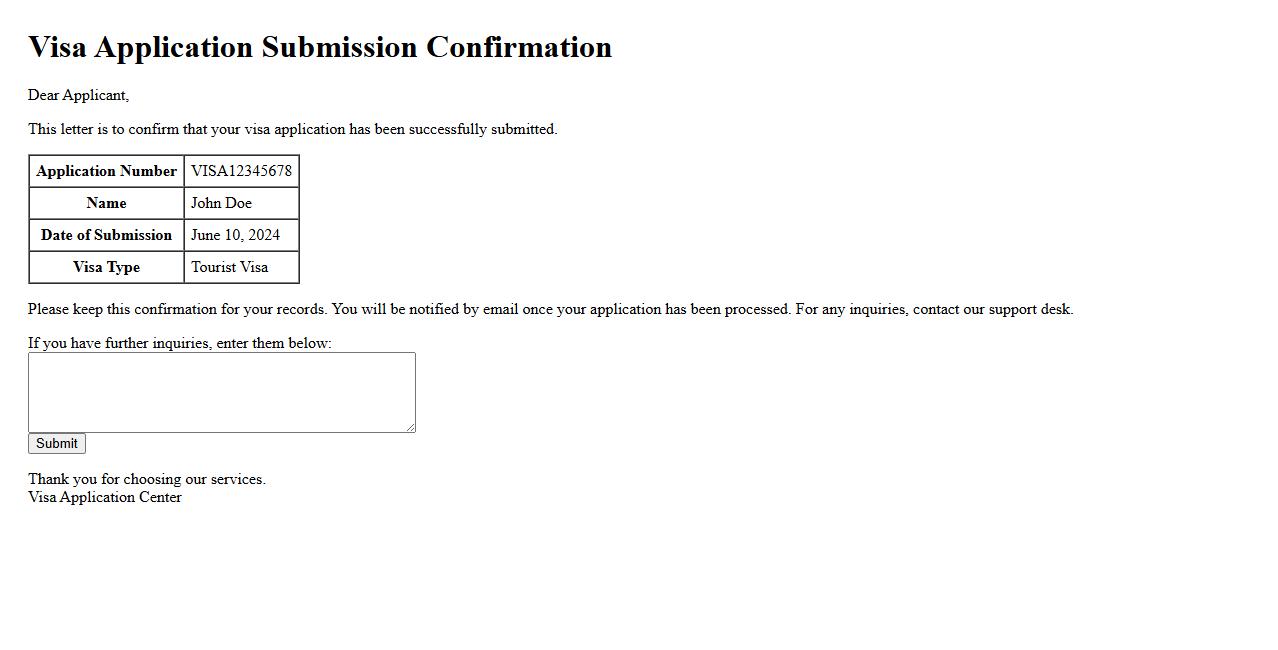The width and height of the screenshot is (1278, 650).
Task: Click the text area resize handle
Action: 410,428
